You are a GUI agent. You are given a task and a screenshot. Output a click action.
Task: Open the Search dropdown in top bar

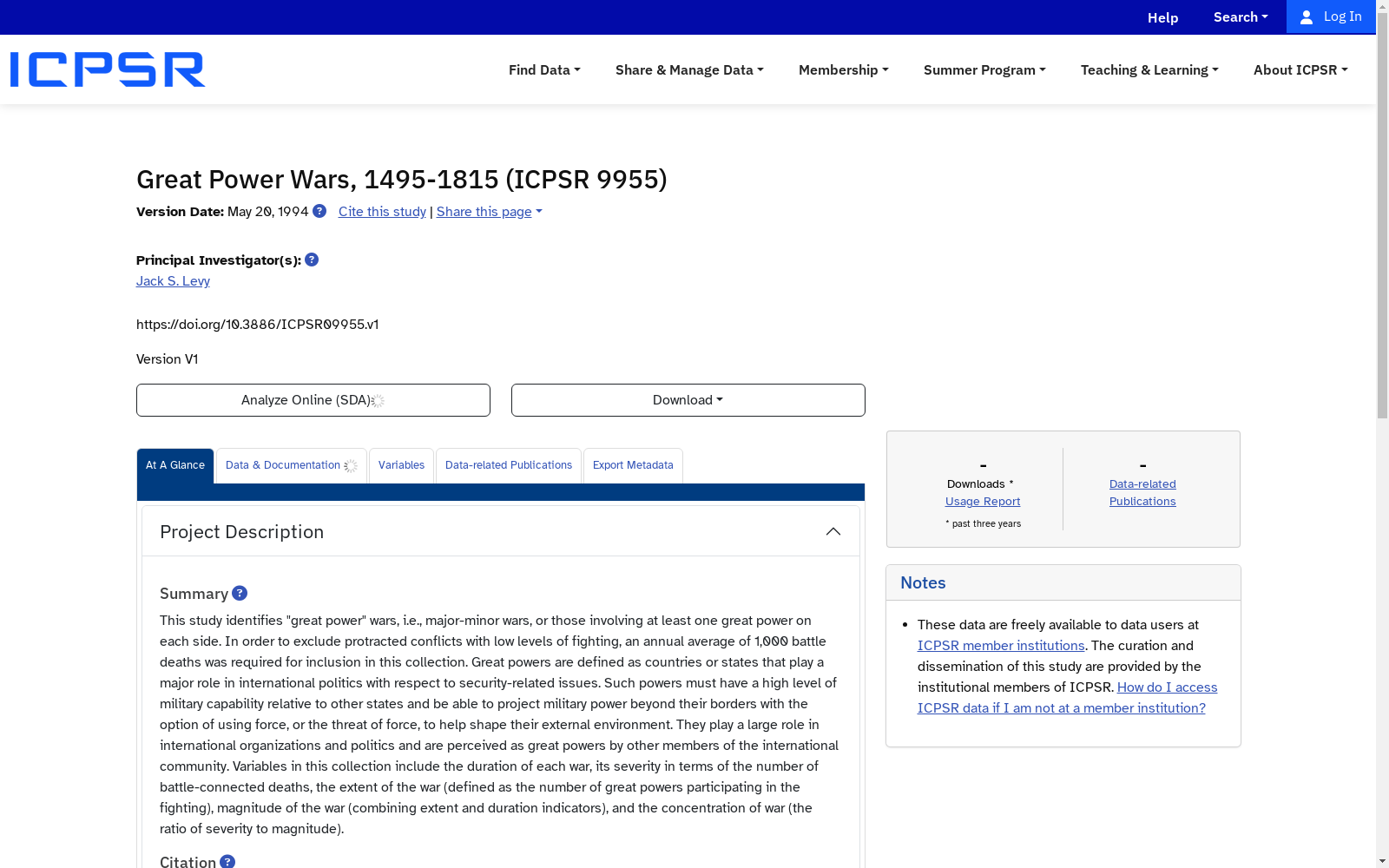pyautogui.click(x=1241, y=17)
